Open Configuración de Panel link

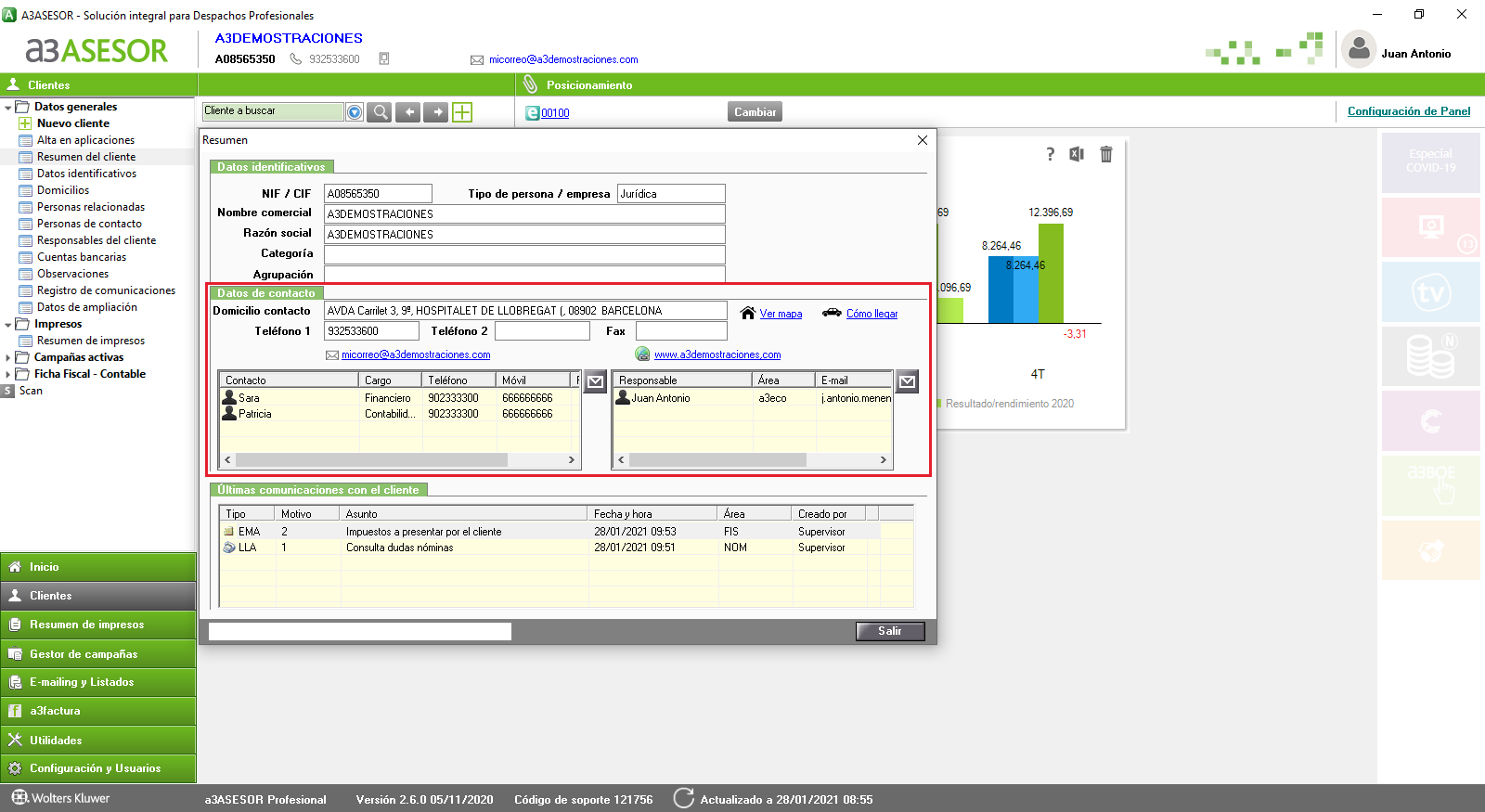pyautogui.click(x=1409, y=111)
